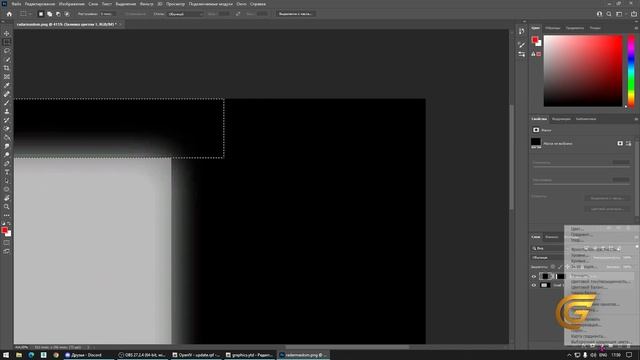
Task: Open the 'Окно' menu
Action: tap(241, 4)
